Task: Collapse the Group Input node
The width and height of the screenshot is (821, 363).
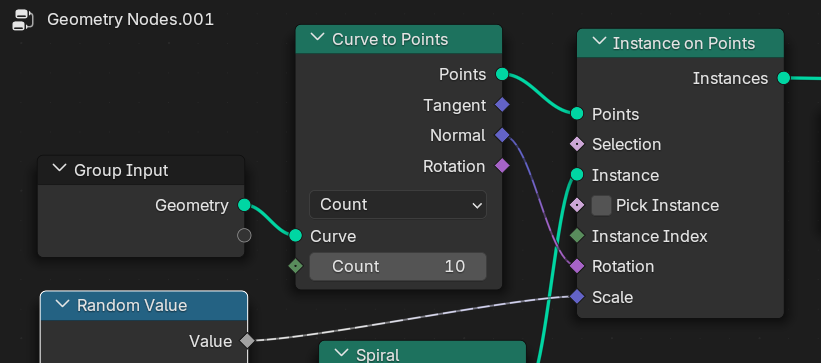Action: 60,169
